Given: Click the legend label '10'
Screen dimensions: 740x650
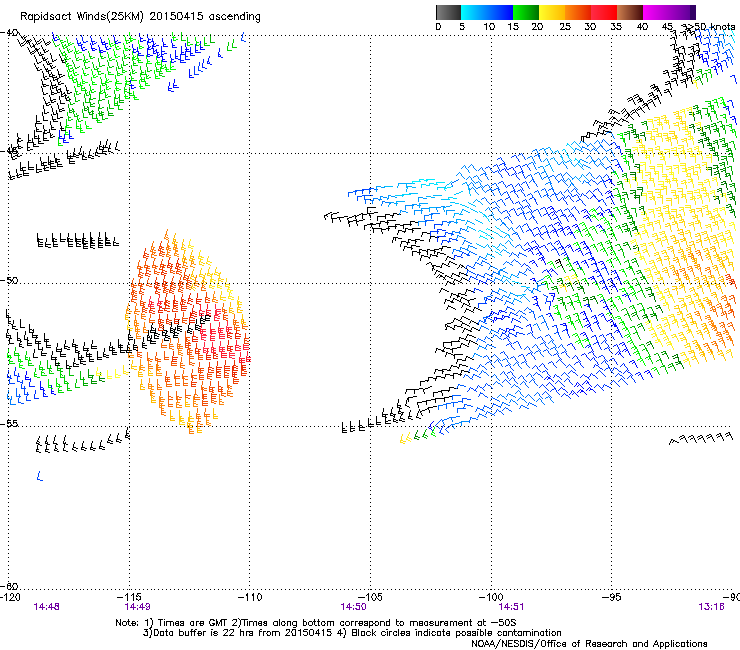Looking at the screenshot, I should (489, 26).
